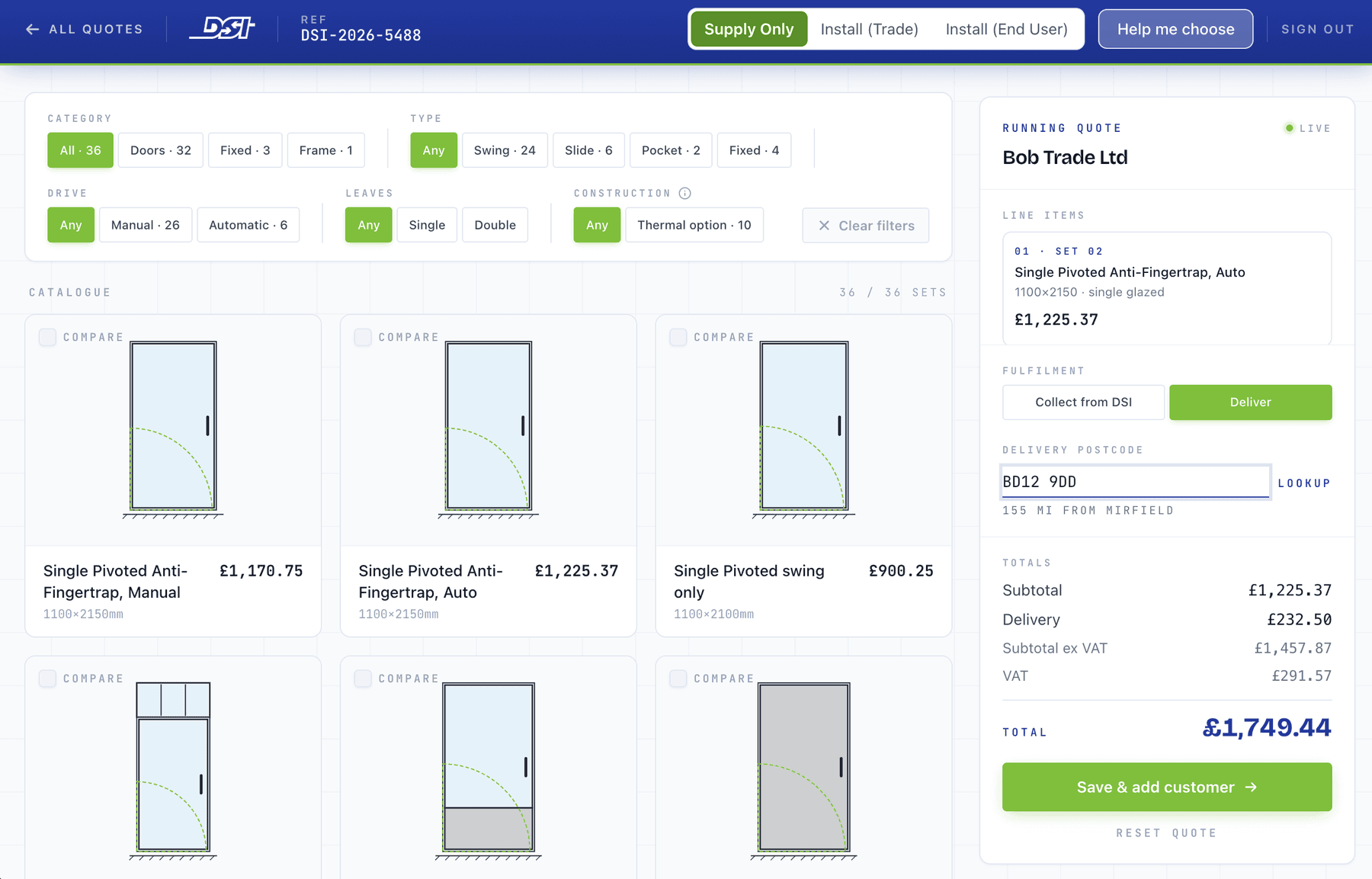Select Any under Leaves filter
Screen dimensions: 1372x879
pyautogui.click(x=369, y=225)
